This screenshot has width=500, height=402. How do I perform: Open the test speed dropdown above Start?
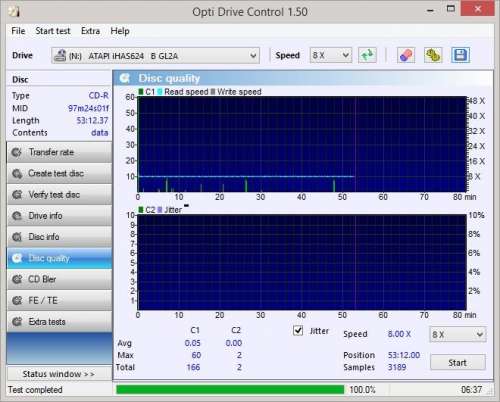458,334
